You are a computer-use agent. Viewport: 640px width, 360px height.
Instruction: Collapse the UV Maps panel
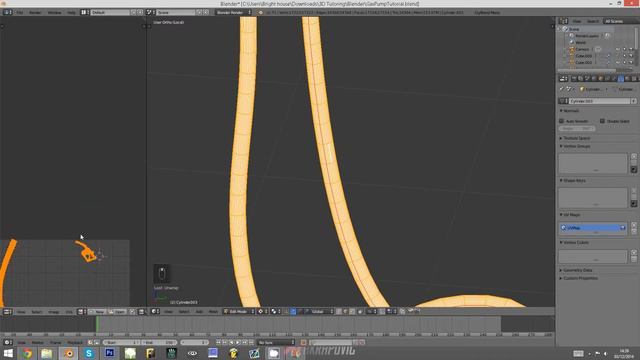coord(570,215)
